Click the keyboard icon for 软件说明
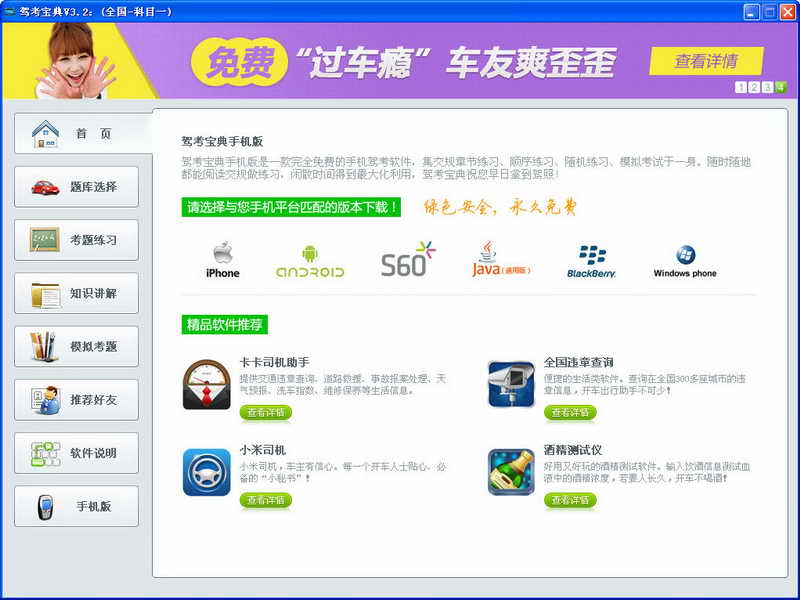800x600 pixels. tap(45, 454)
